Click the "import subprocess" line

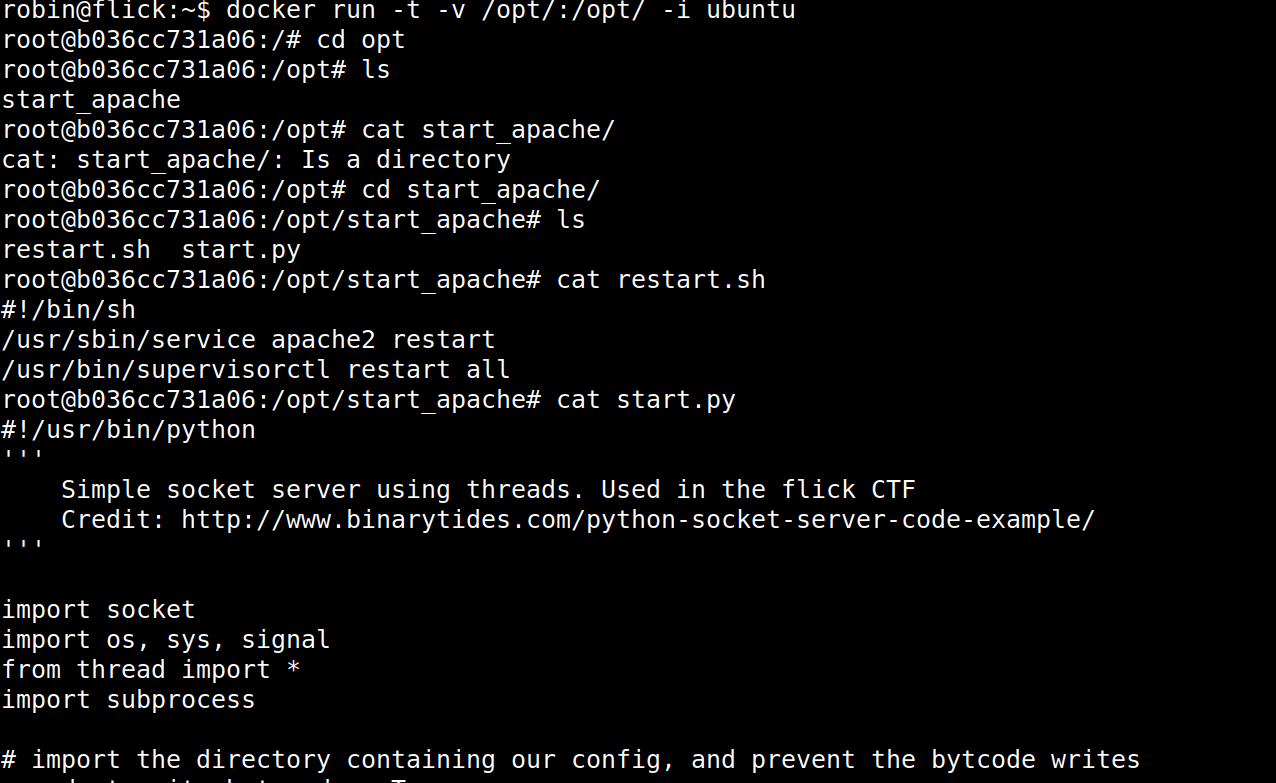(128, 700)
